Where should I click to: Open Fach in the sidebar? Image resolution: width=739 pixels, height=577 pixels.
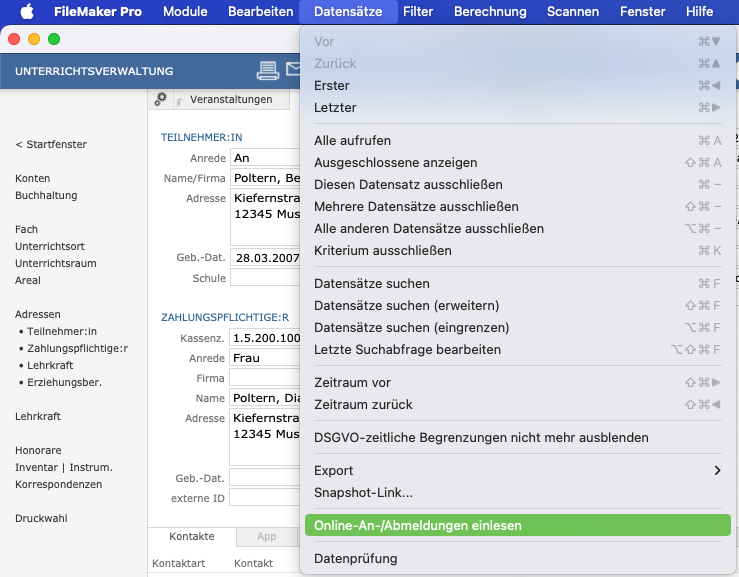26,229
